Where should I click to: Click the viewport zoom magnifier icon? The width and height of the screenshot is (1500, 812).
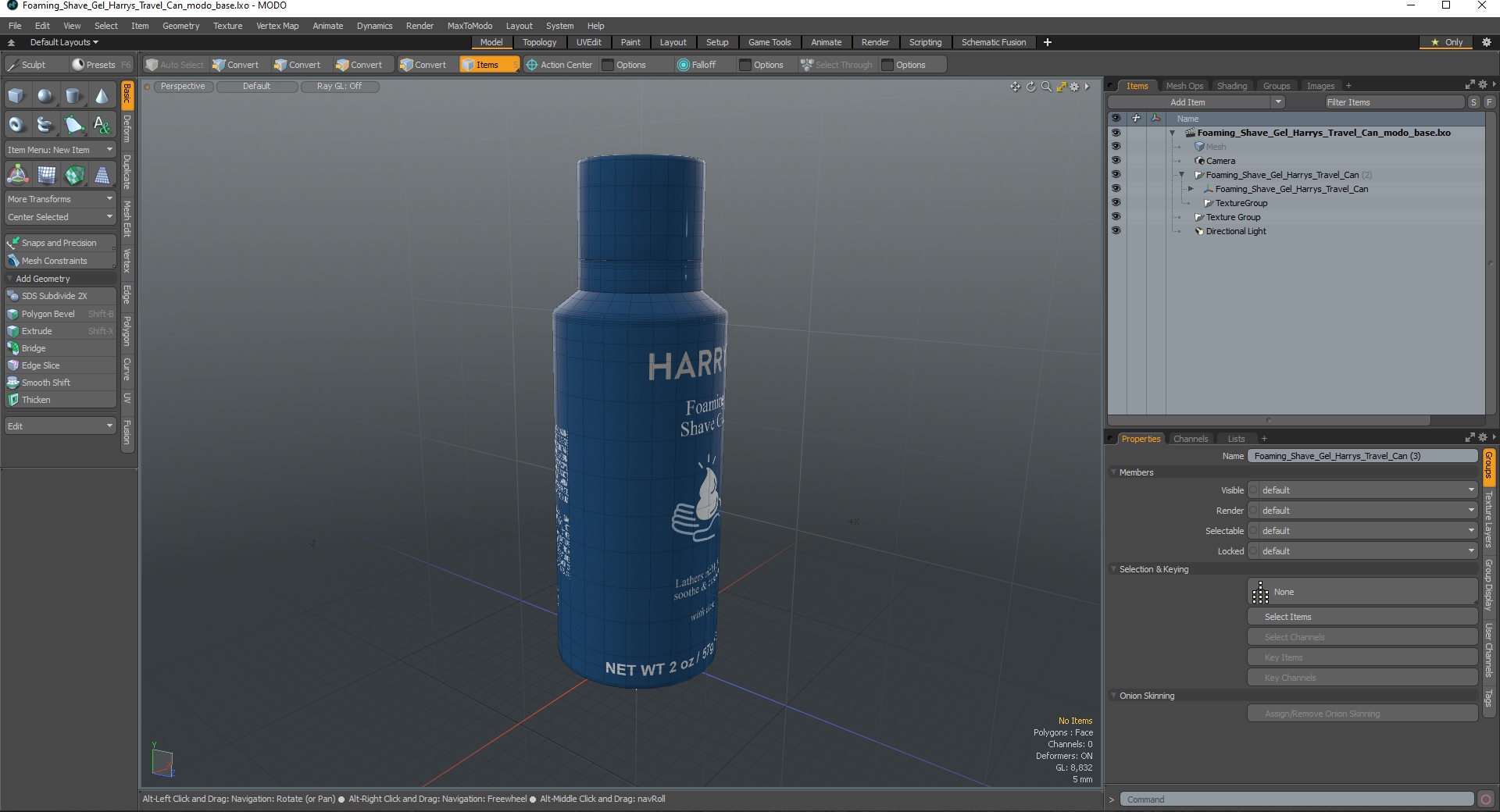1046,87
